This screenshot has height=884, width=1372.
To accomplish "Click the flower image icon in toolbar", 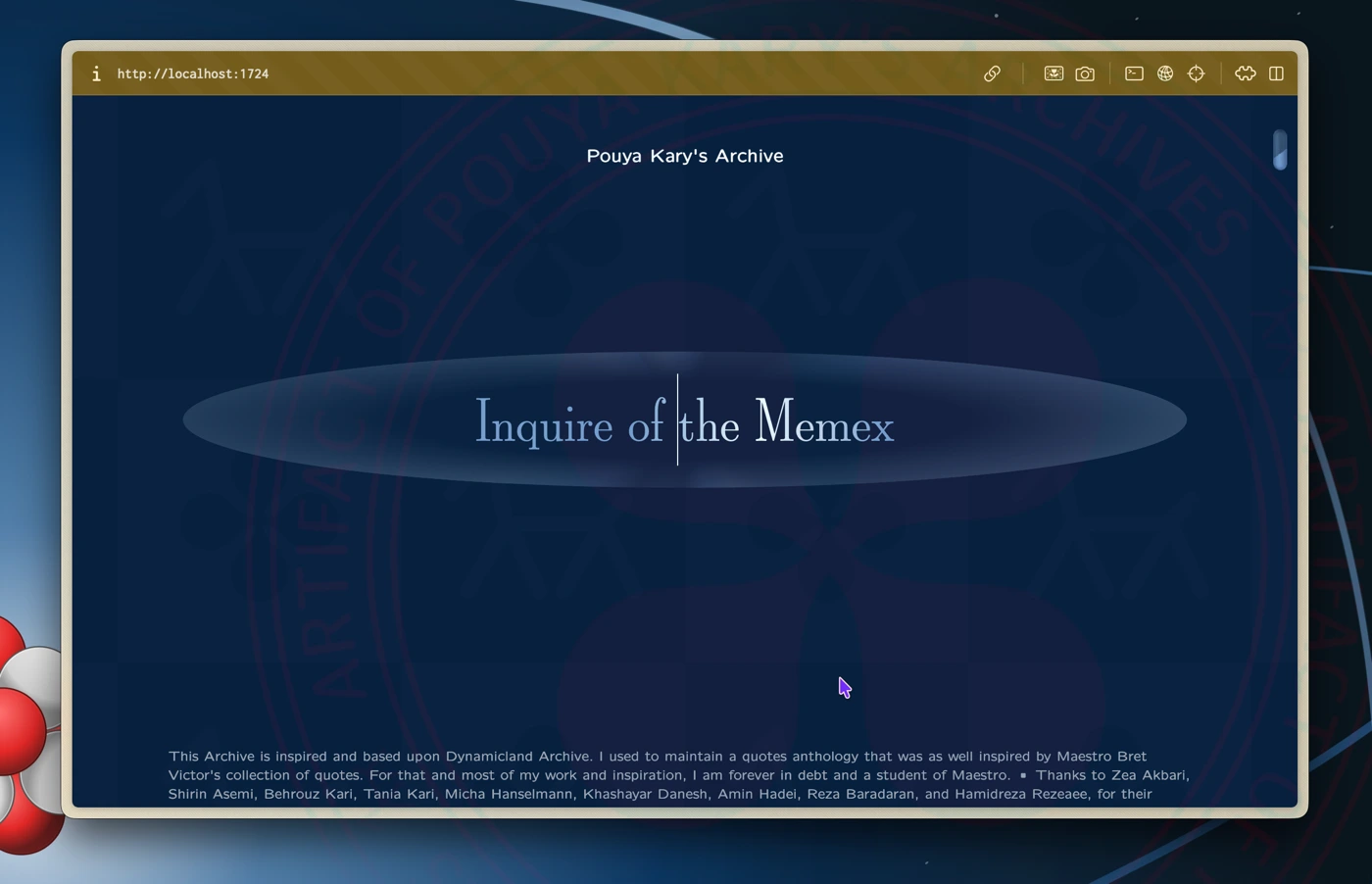I will pyautogui.click(x=1053, y=74).
